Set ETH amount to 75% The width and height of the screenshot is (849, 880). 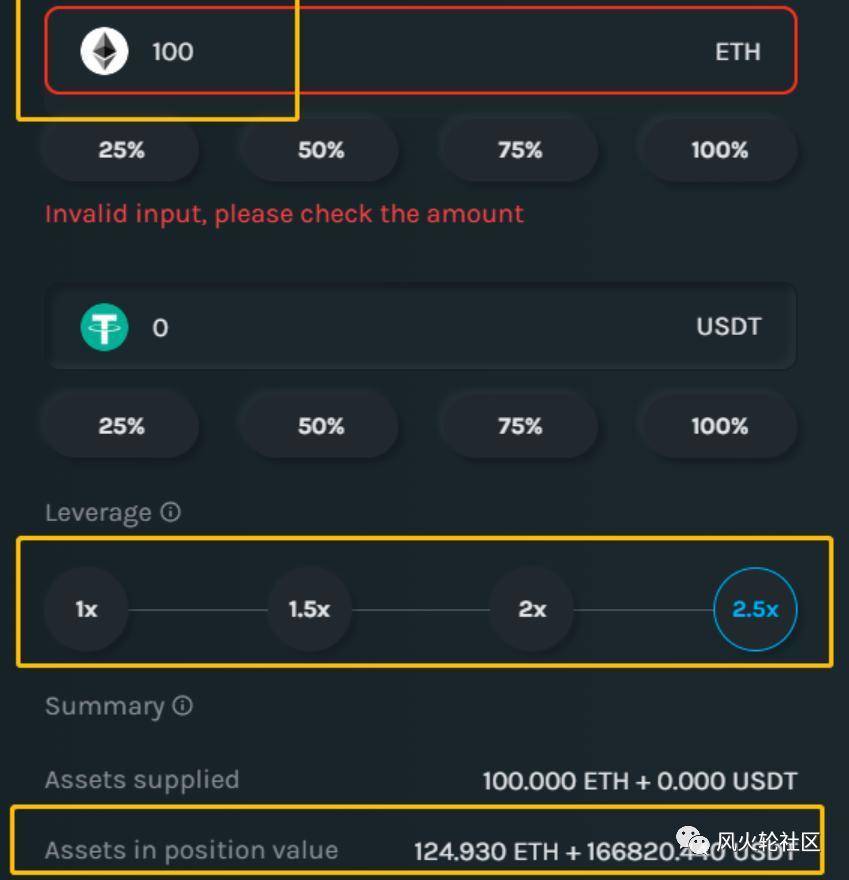(520, 150)
